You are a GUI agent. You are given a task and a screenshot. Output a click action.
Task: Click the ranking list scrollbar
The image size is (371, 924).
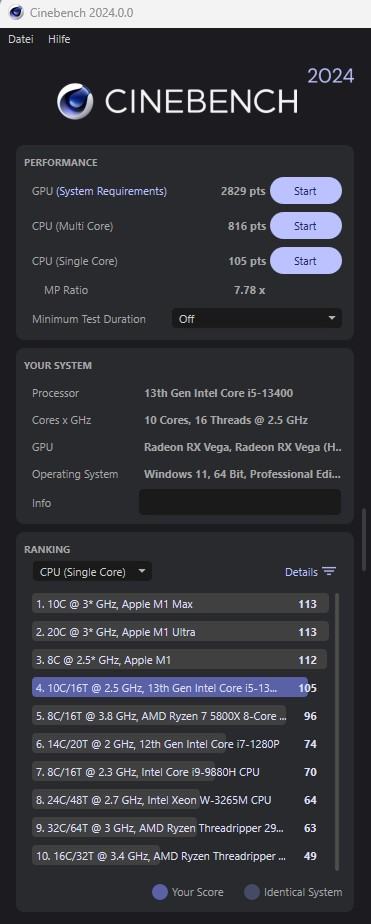[337, 732]
